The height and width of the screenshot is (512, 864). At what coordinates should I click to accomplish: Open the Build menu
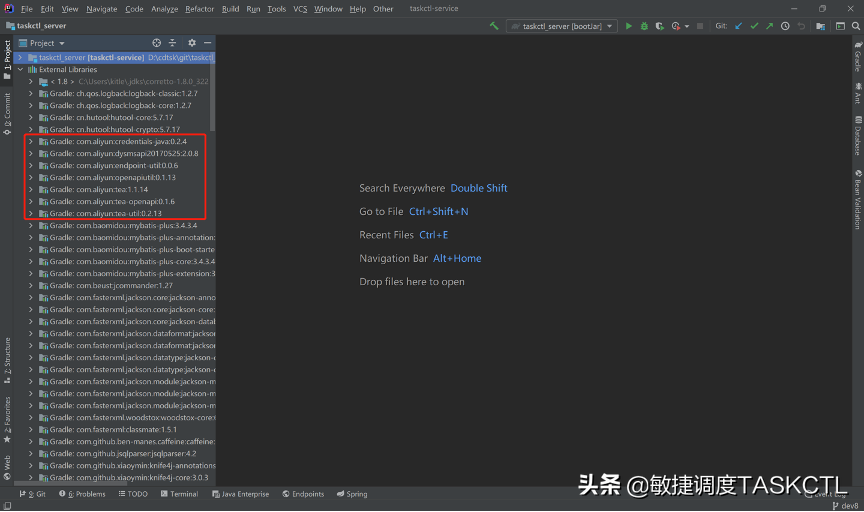pos(230,9)
